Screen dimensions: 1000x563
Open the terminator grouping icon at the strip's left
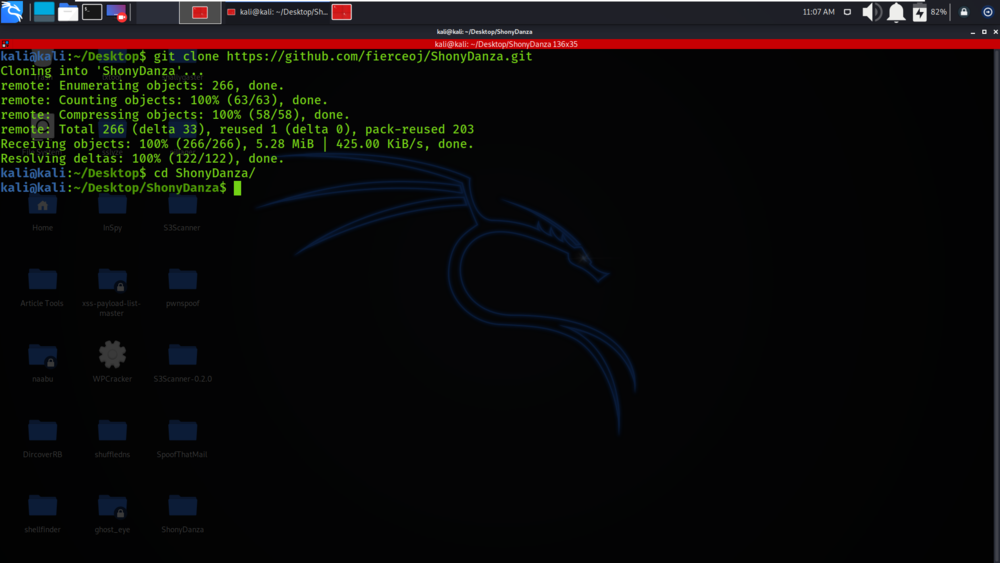click(5, 44)
